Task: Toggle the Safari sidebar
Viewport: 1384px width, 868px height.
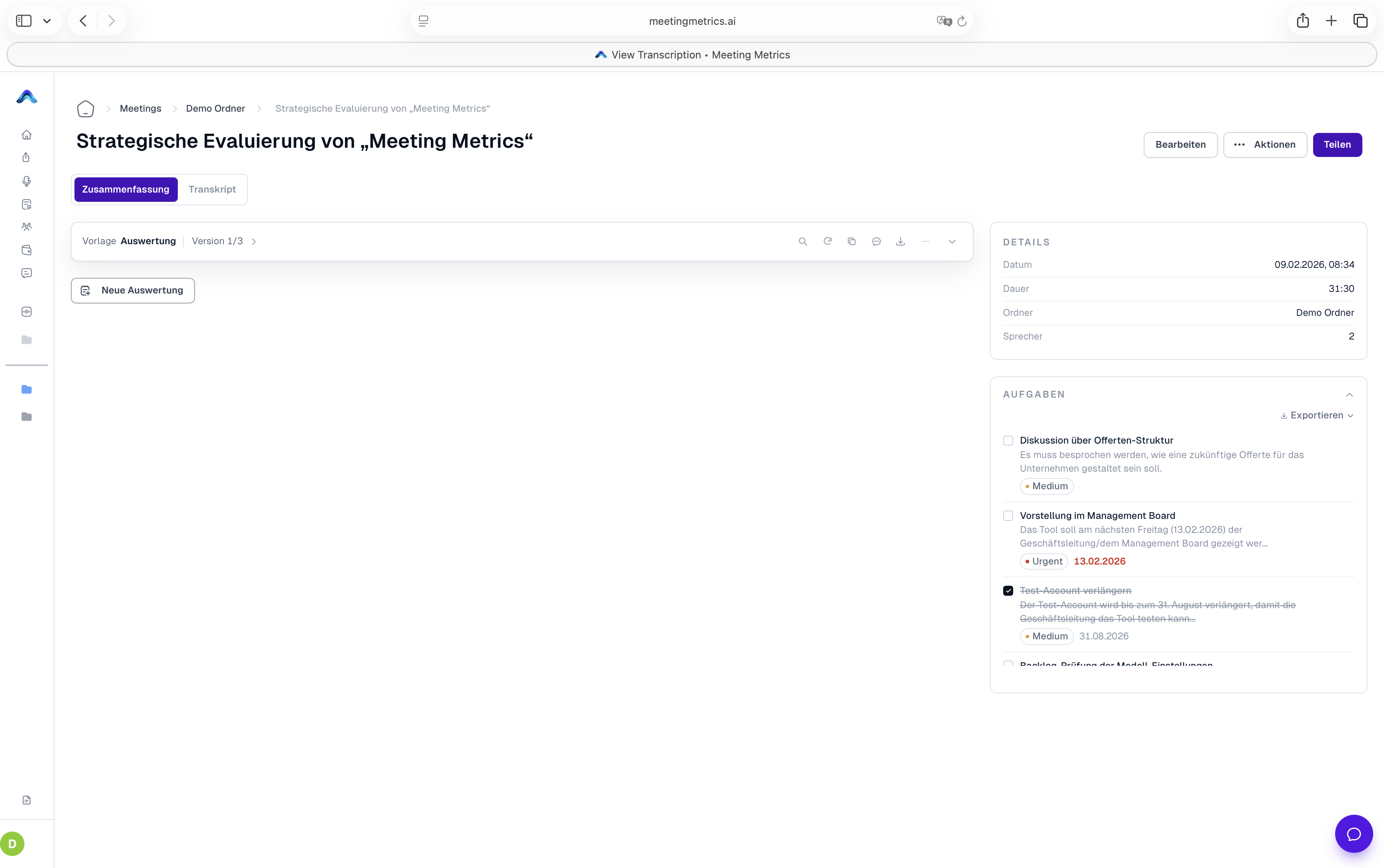Action: tap(24, 21)
